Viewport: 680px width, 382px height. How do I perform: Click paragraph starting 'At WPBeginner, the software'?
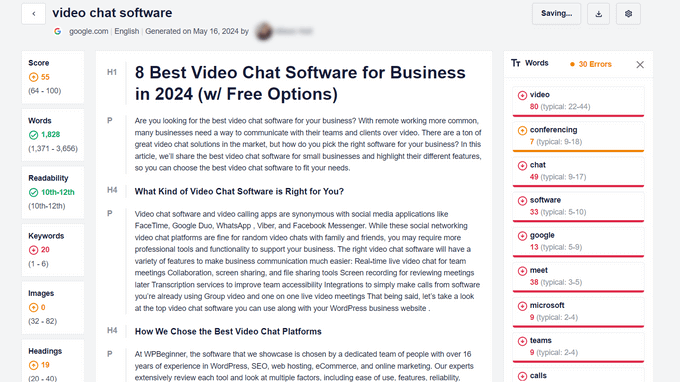coord(305,366)
